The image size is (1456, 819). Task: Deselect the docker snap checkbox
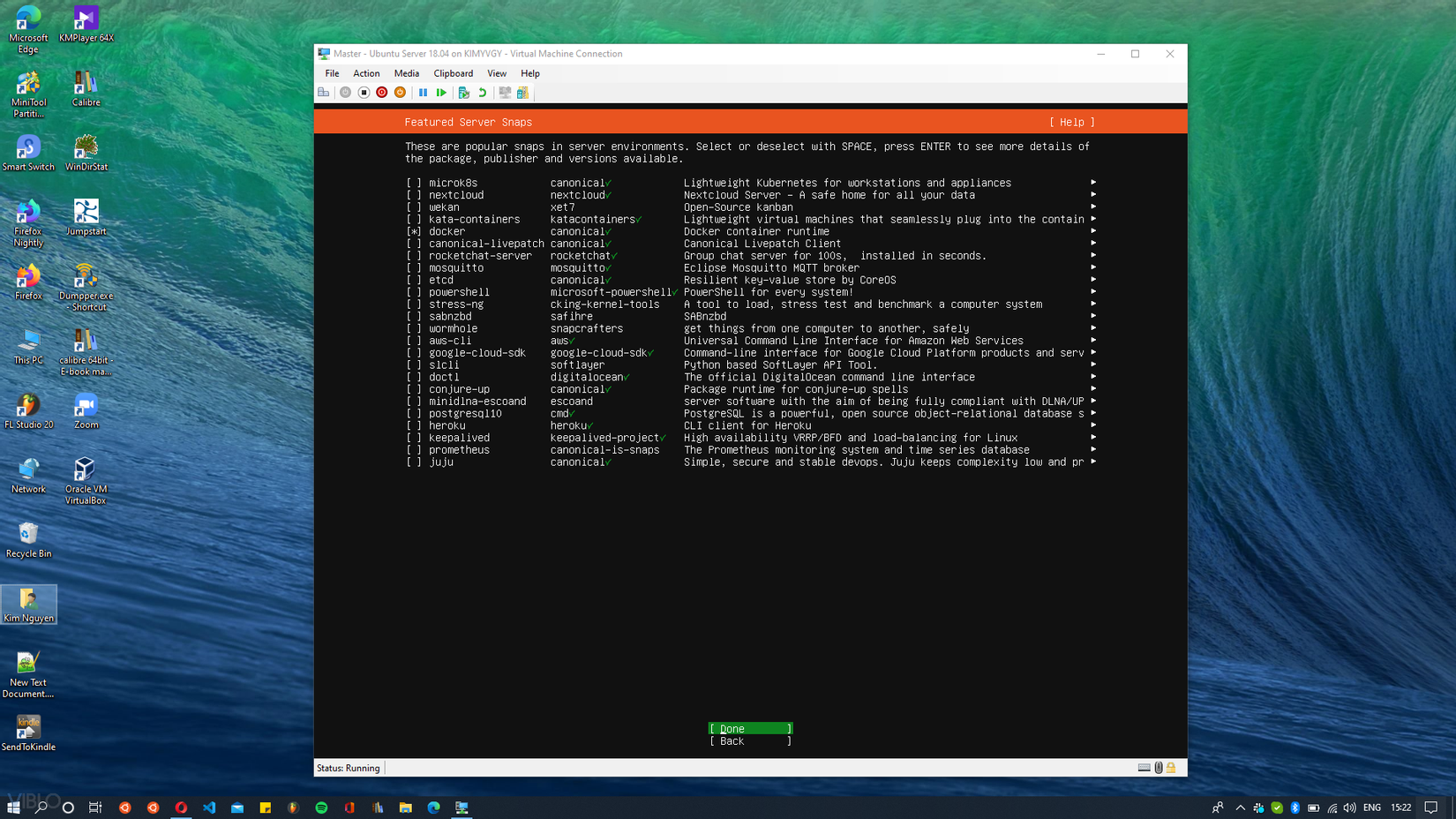coord(414,231)
